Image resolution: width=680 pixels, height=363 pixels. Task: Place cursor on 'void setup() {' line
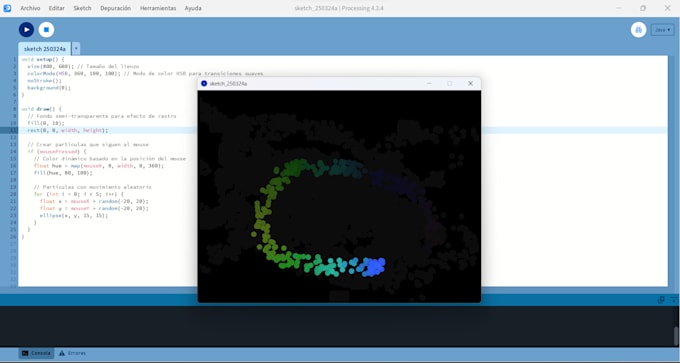point(42,59)
